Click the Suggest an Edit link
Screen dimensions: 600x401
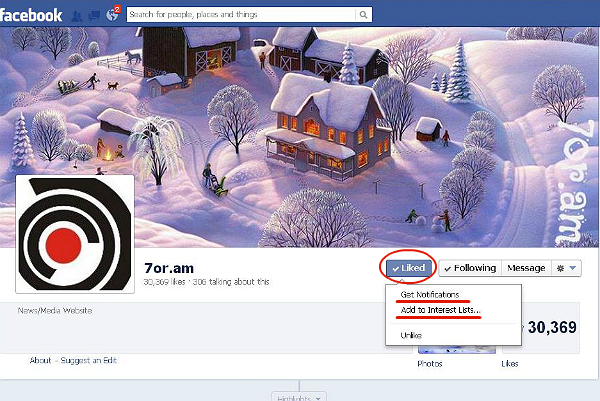point(88,360)
